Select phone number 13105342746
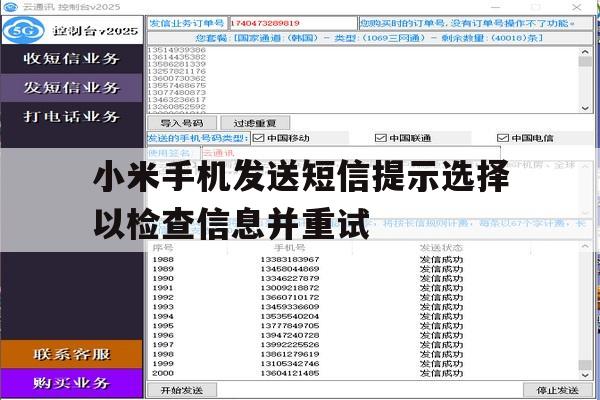Viewport: 600px width, 400px height. click(290, 364)
